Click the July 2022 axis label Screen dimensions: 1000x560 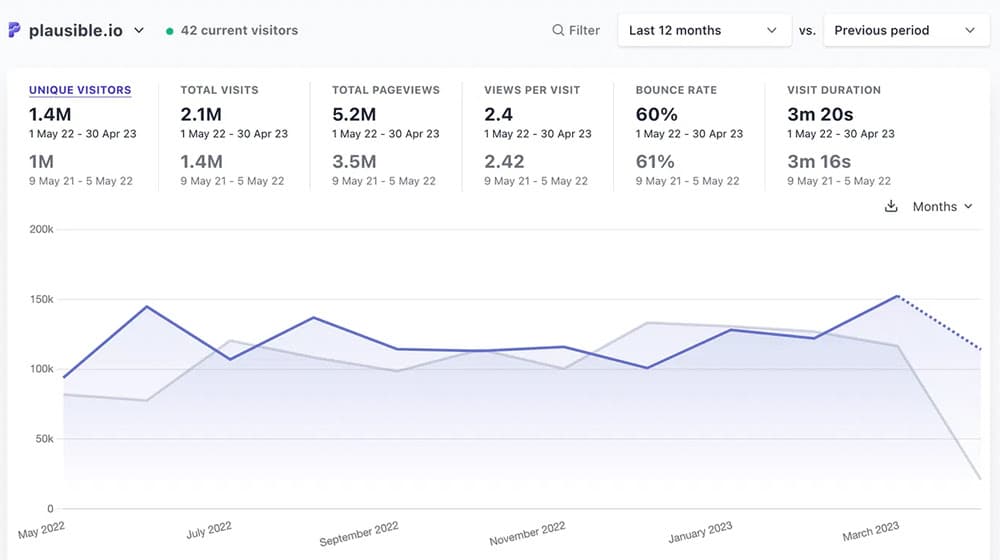tap(209, 529)
